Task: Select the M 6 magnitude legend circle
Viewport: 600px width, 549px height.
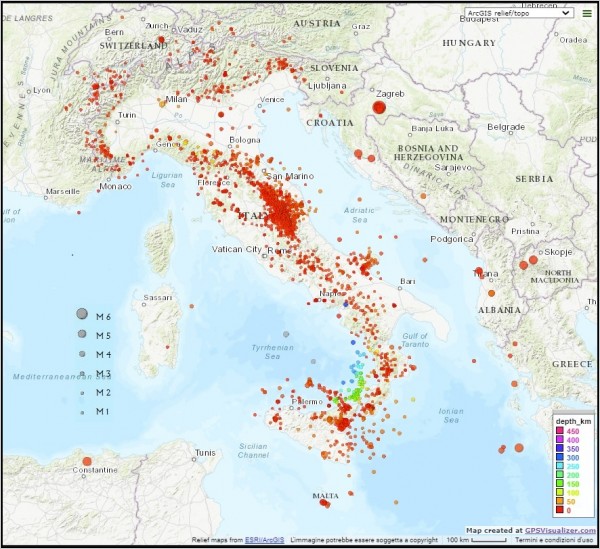Action: pyautogui.click(x=82, y=314)
